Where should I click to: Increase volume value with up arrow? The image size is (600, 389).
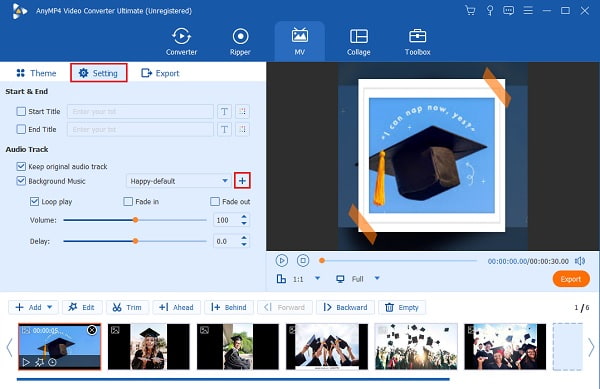pyautogui.click(x=244, y=217)
